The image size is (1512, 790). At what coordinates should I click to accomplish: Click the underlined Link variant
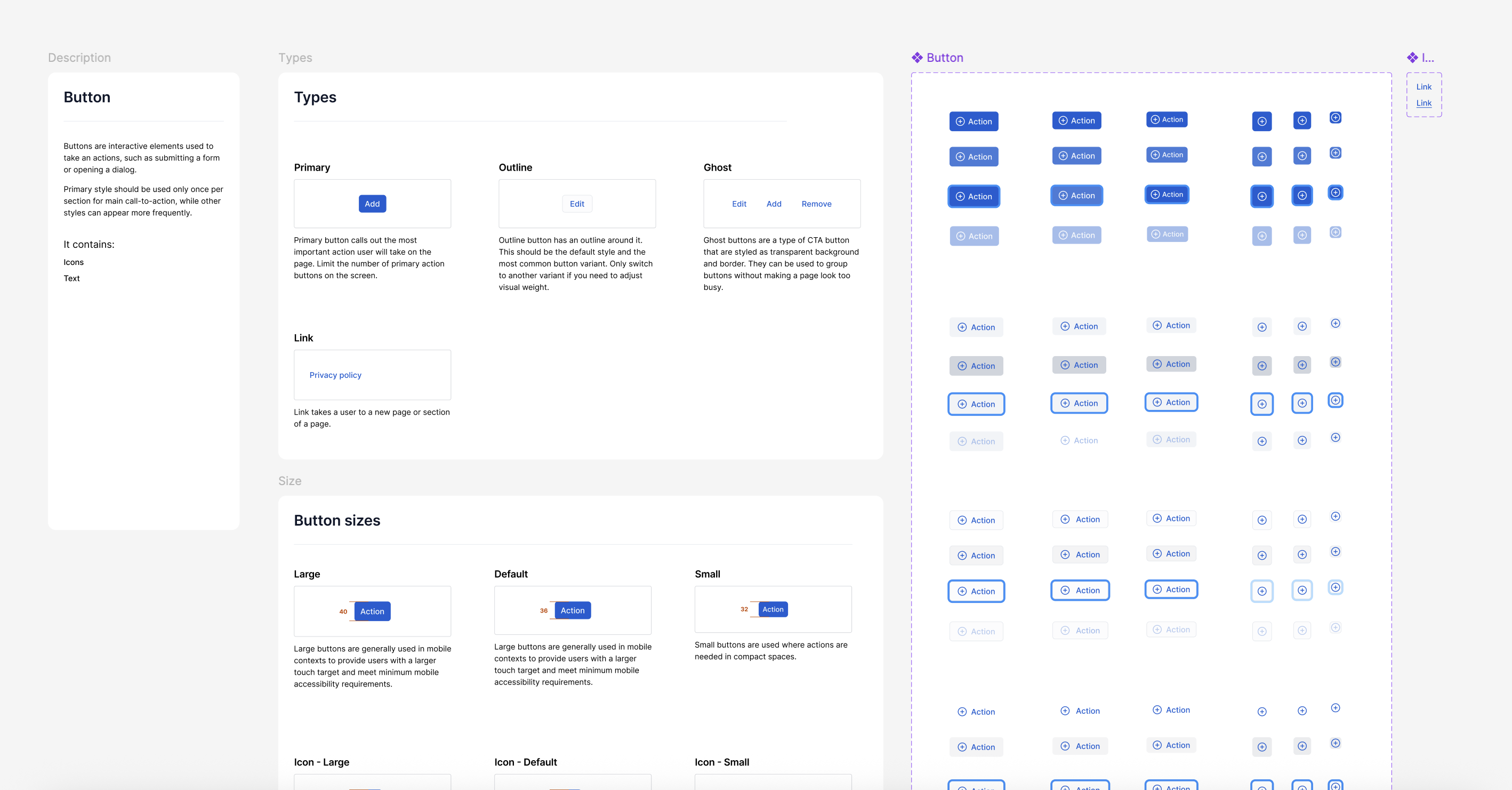(1423, 103)
